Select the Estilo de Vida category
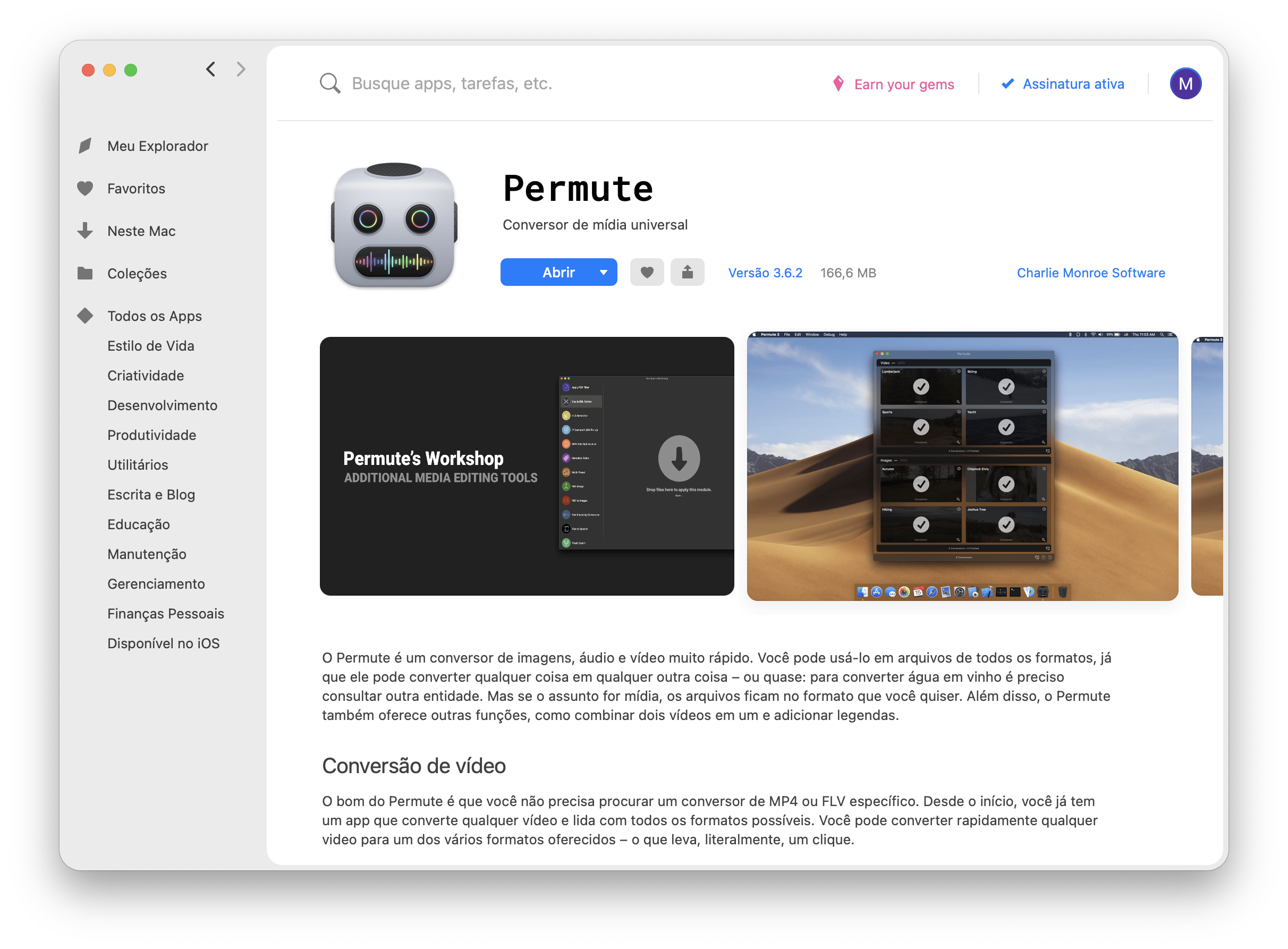 tap(150, 346)
